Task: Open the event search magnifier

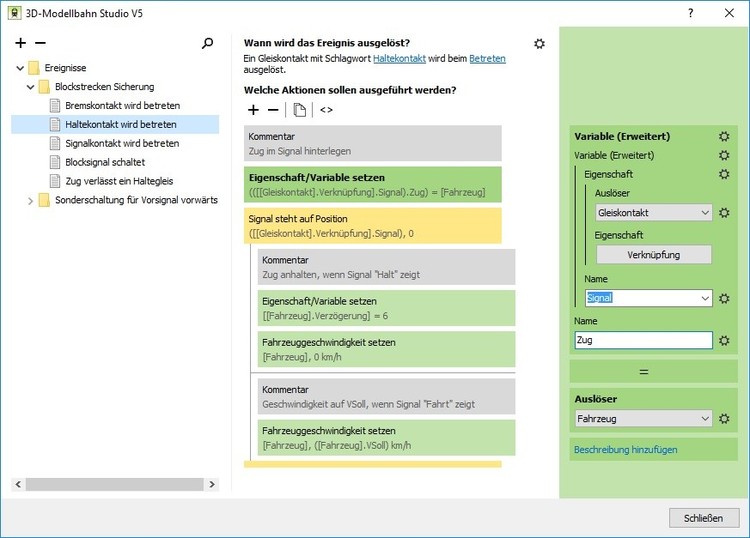Action: click(207, 44)
